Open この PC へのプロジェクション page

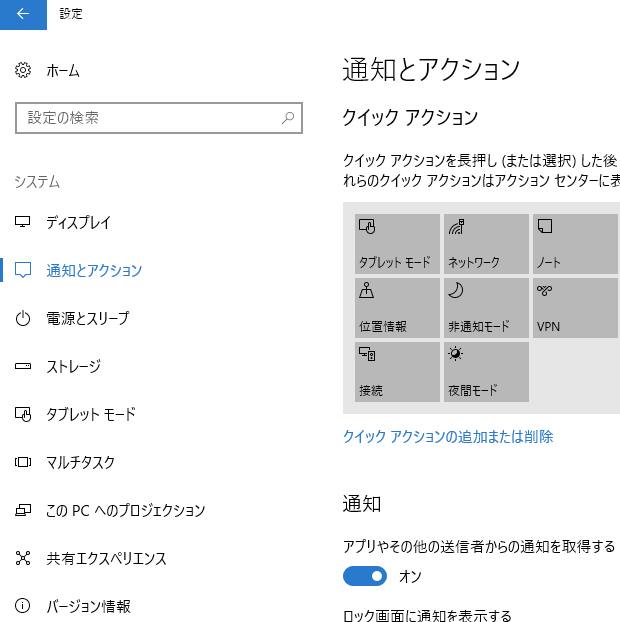coord(125,511)
